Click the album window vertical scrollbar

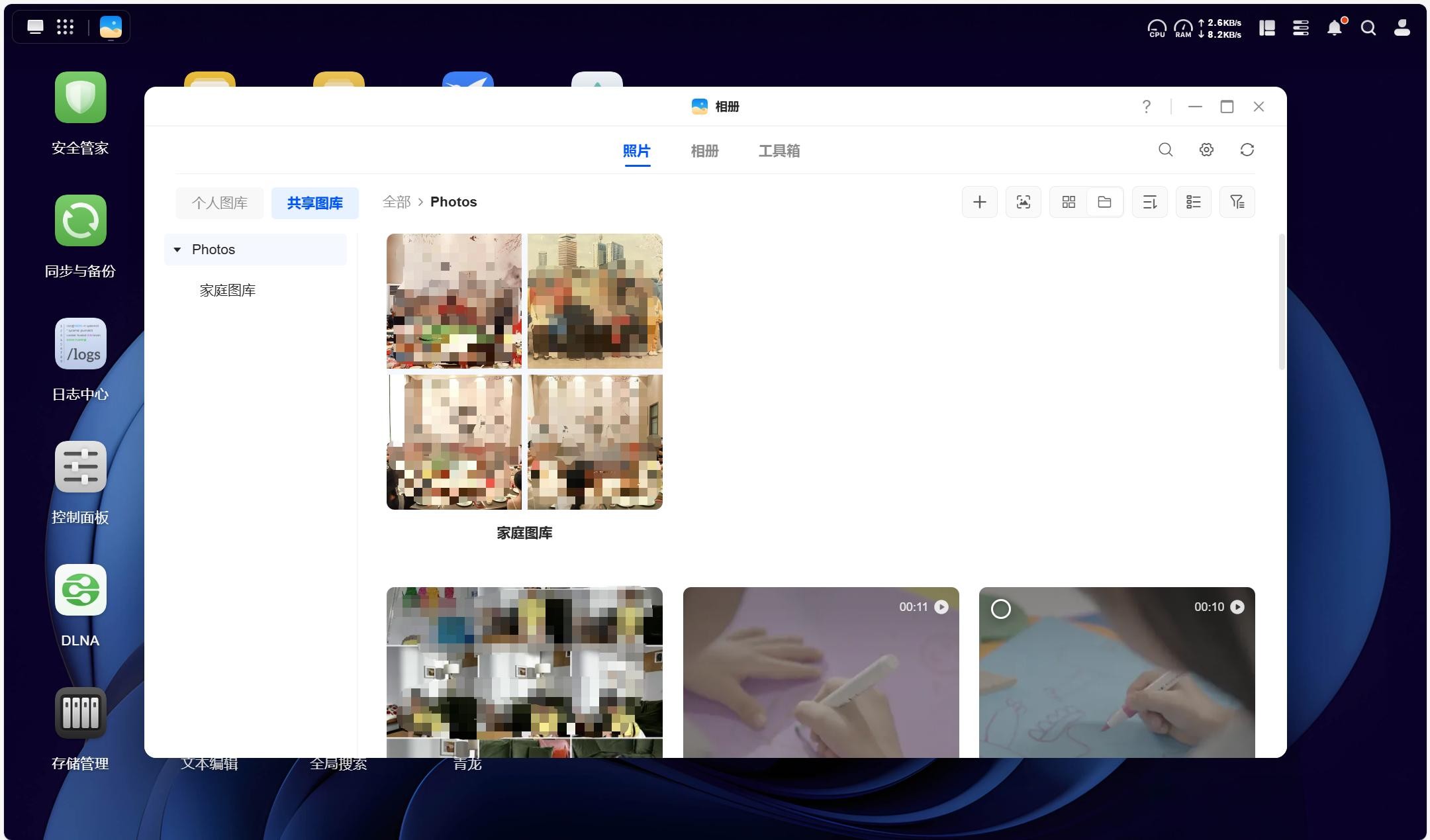[x=1281, y=302]
